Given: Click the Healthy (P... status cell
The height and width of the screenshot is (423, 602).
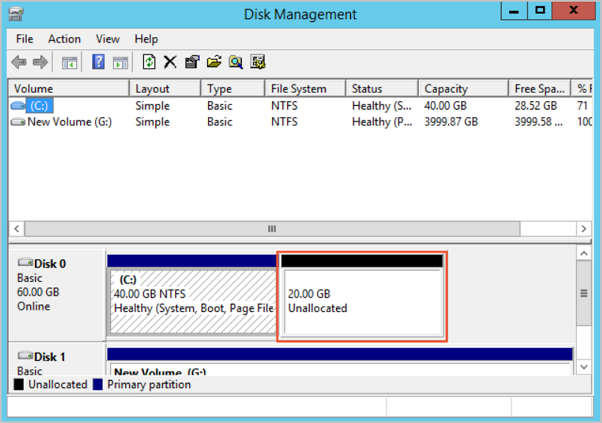Looking at the screenshot, I should (382, 122).
